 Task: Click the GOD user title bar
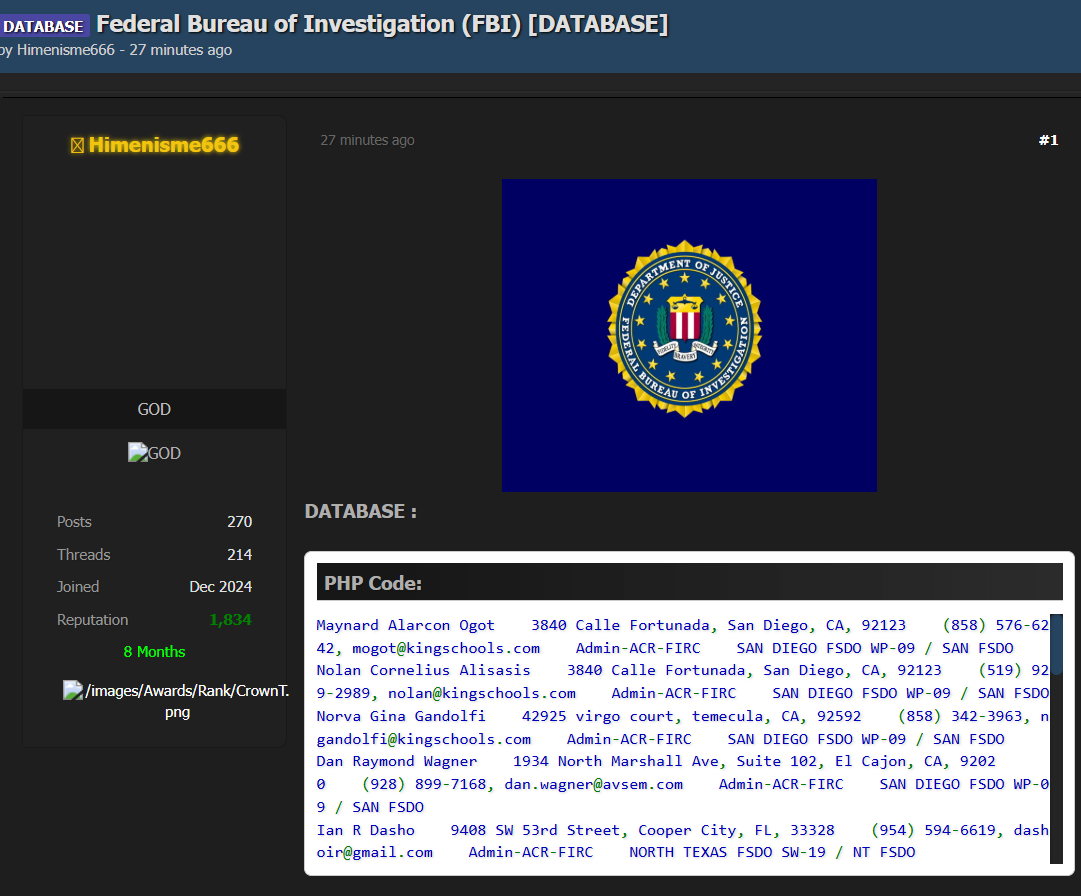click(154, 409)
